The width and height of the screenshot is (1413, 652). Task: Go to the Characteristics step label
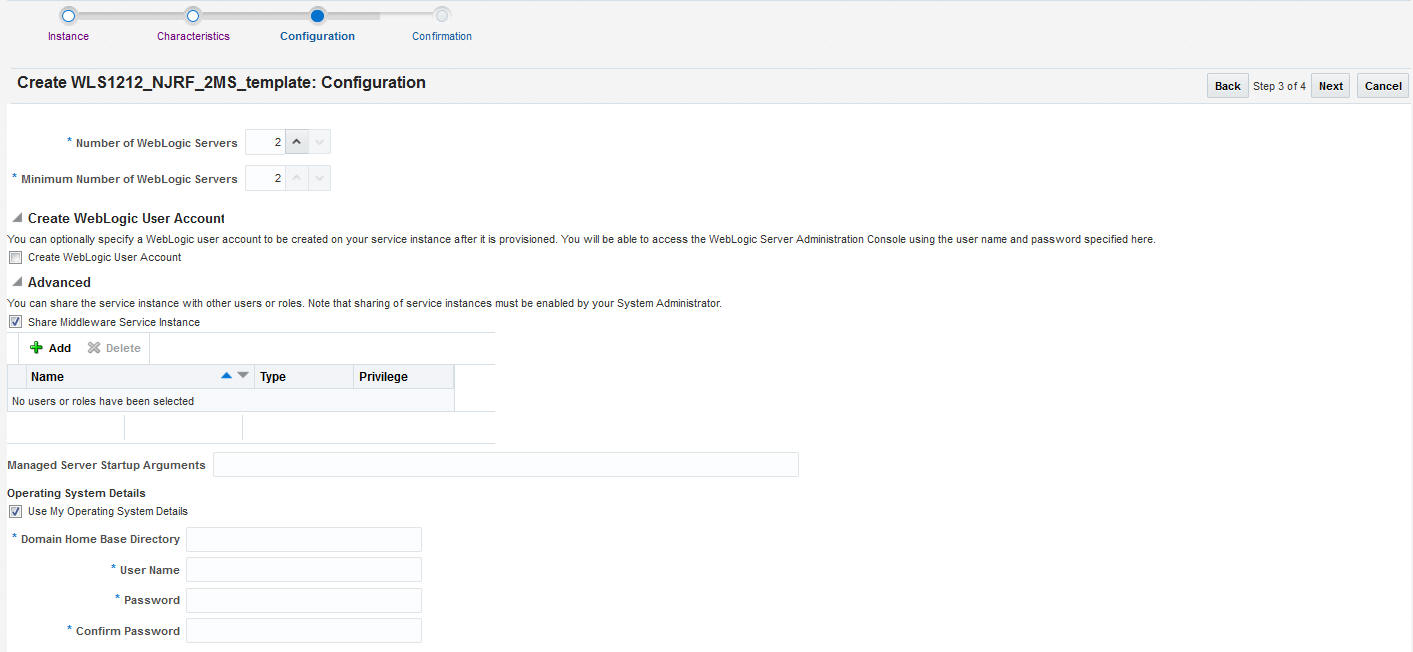[193, 36]
